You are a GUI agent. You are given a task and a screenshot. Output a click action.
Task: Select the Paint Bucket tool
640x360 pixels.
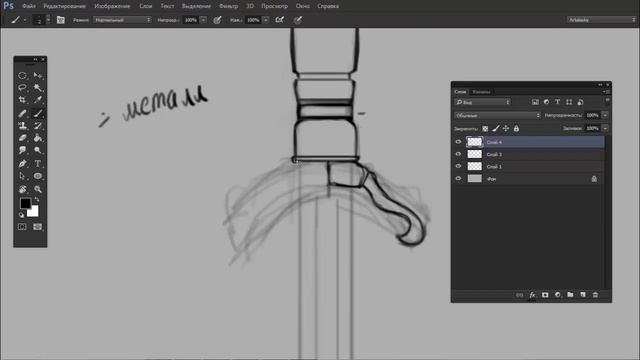(38, 138)
